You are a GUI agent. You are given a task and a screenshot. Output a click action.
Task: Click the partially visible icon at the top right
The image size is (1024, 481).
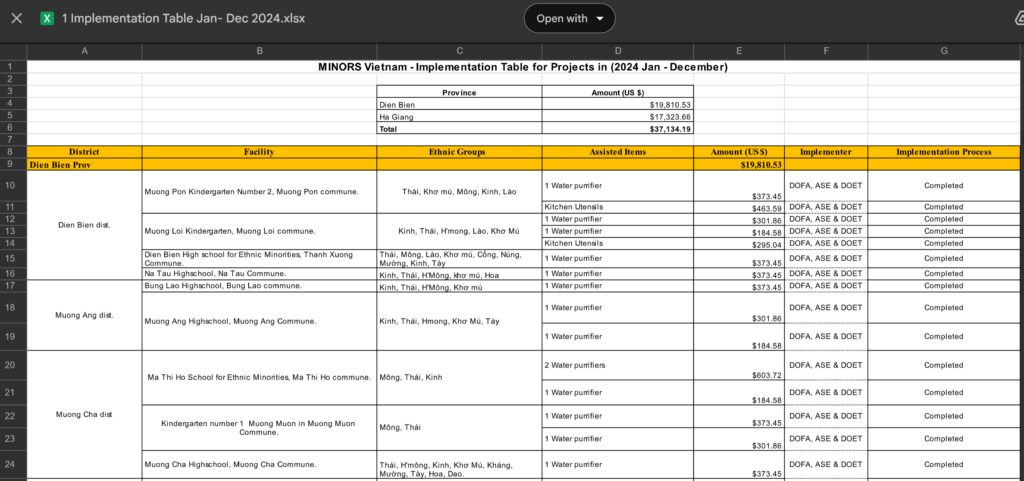(x=1019, y=18)
